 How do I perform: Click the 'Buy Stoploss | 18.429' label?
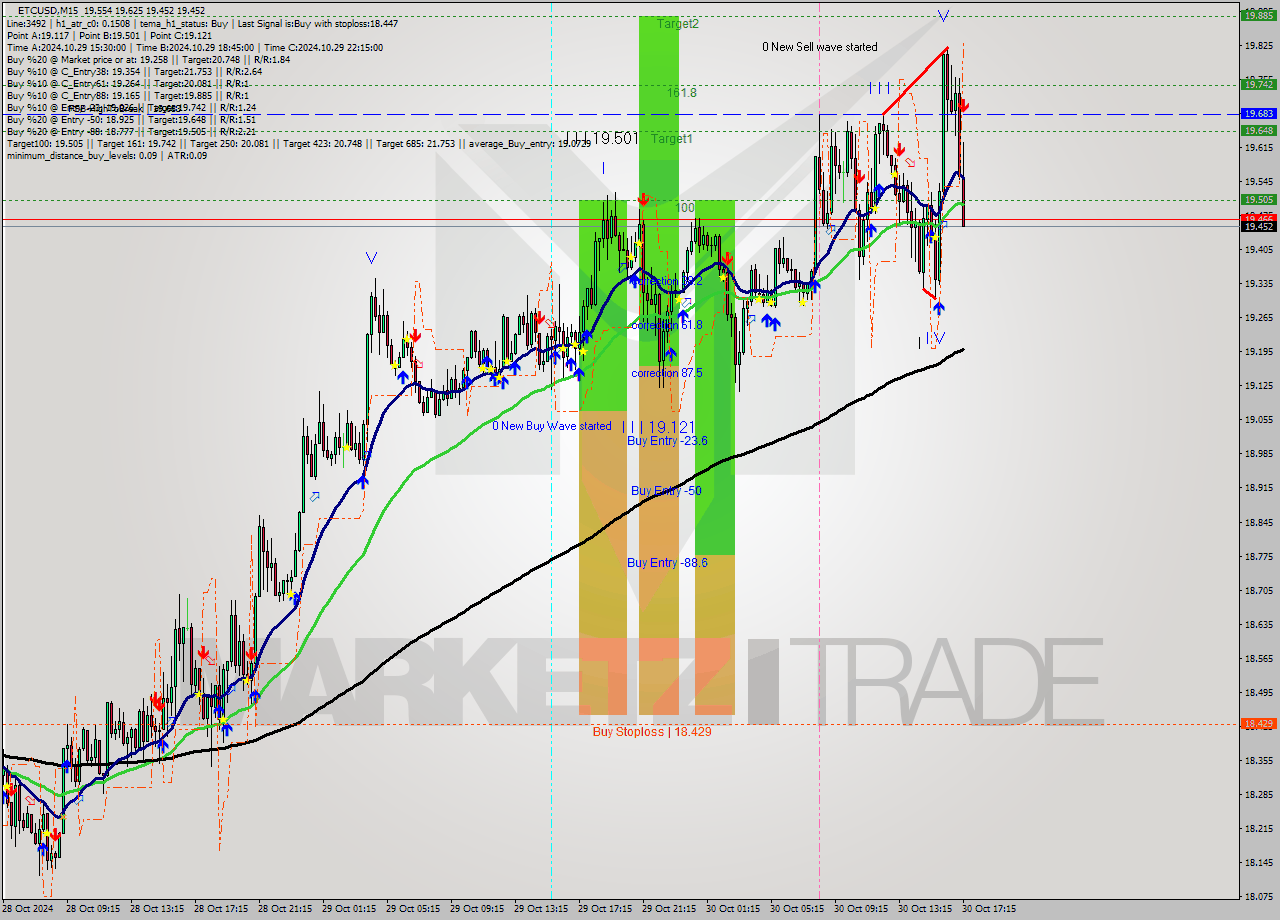652,732
